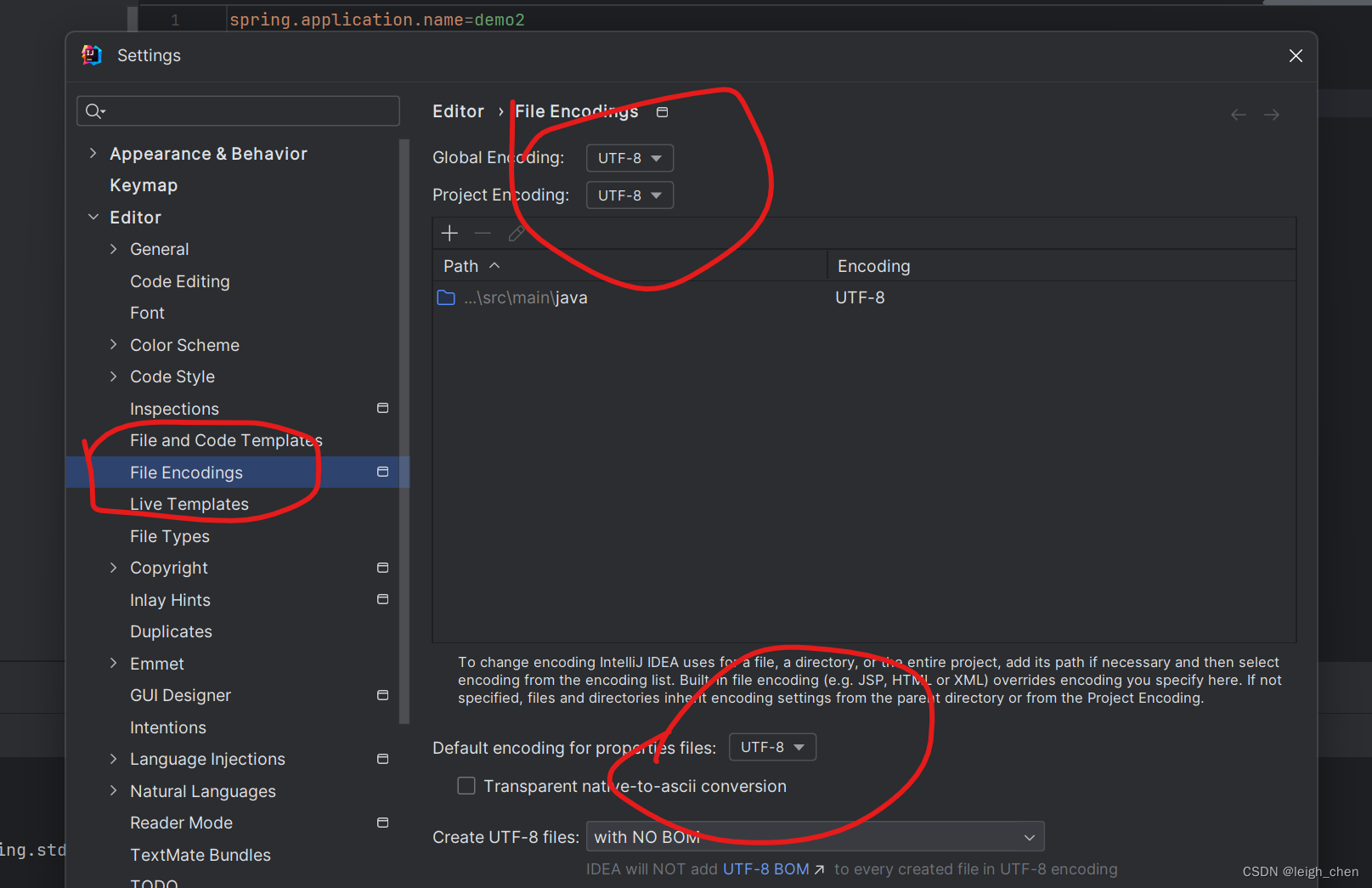The width and height of the screenshot is (1372, 888).
Task: Click the Back navigation arrow in settings
Action: pos(1239,115)
